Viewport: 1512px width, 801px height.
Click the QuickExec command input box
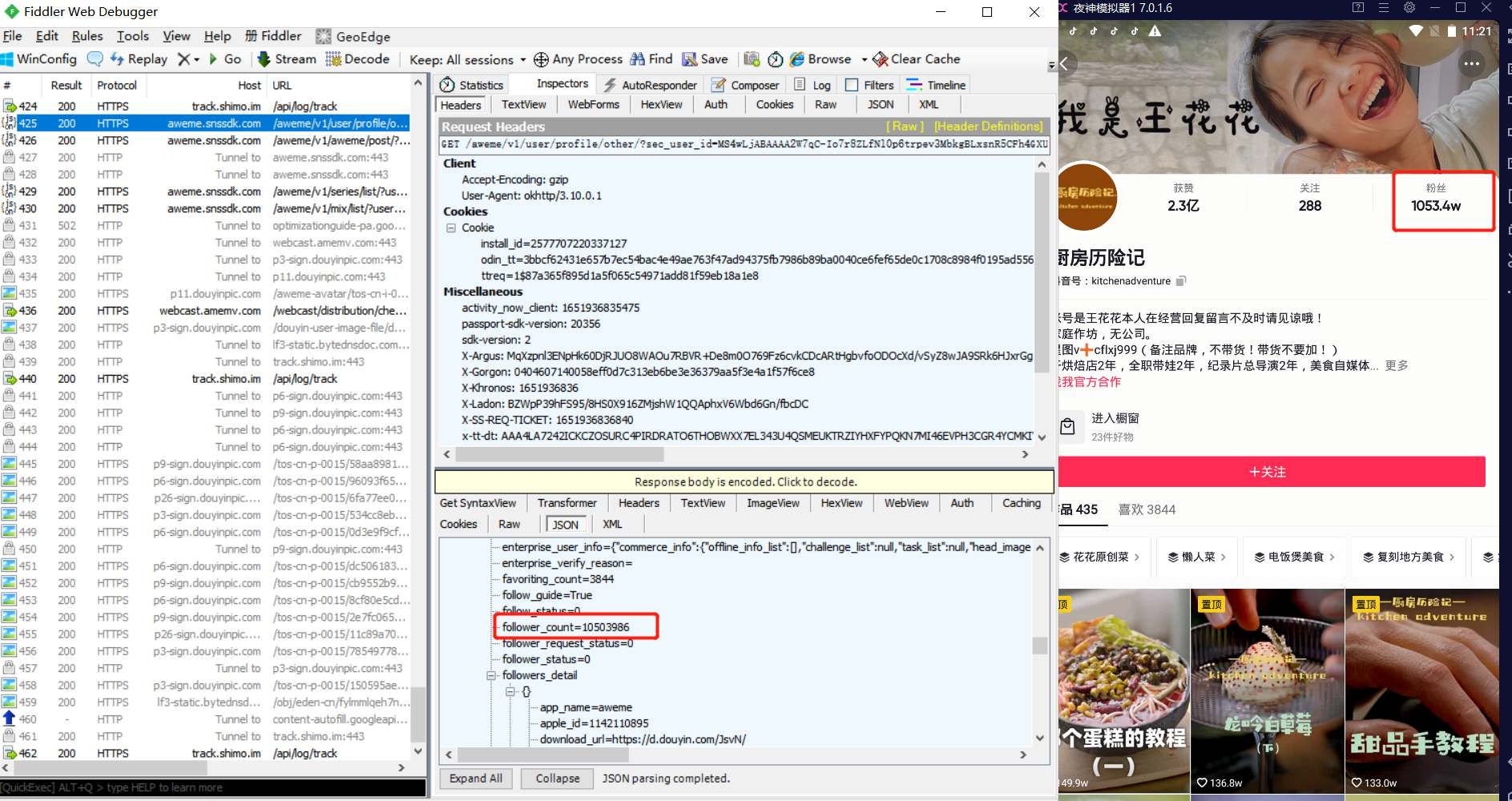coord(212,788)
